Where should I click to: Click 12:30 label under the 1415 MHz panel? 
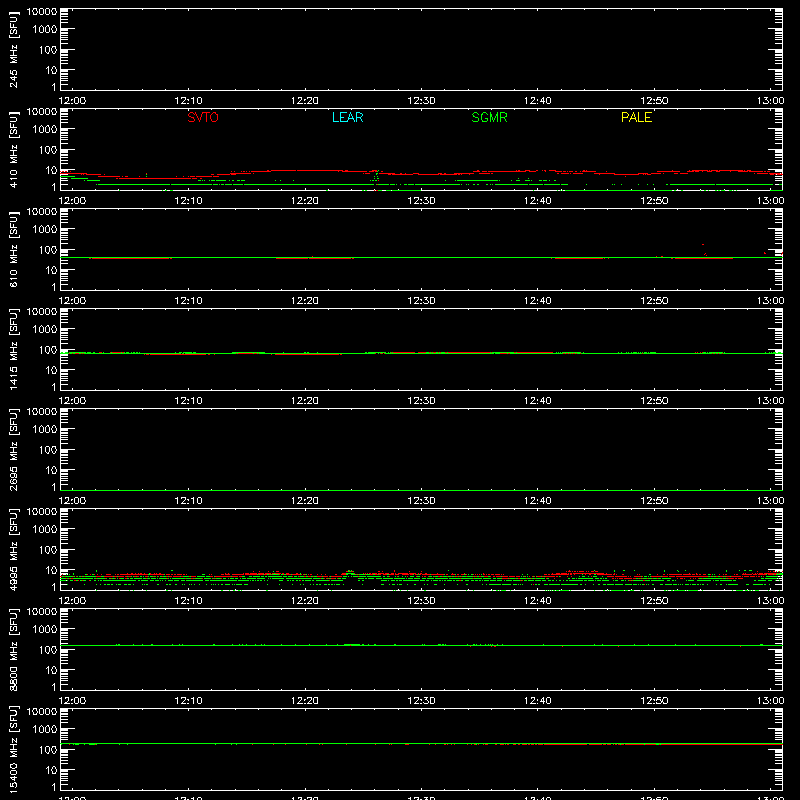[421, 401]
